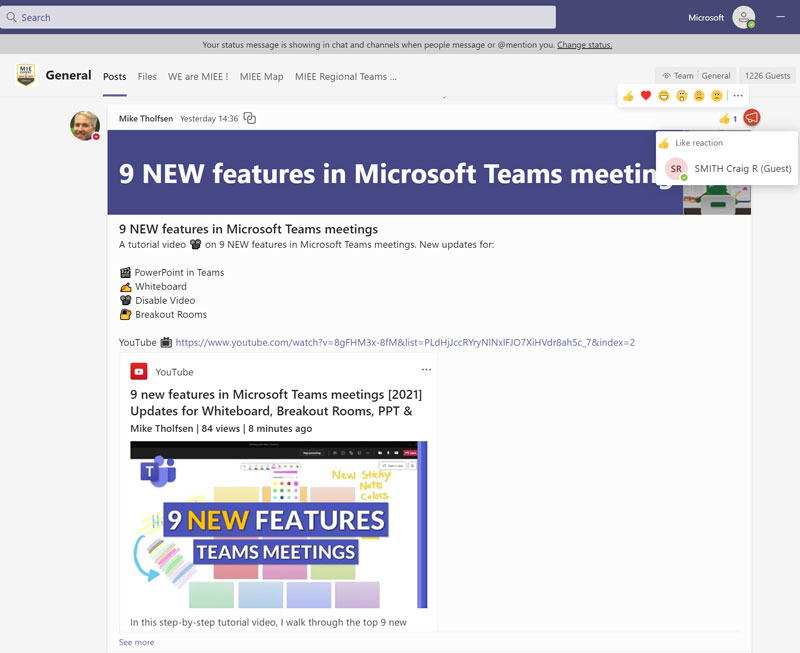Click the Whiteboard bullet line
Image resolution: width=800 pixels, height=653 pixels.
point(153,287)
